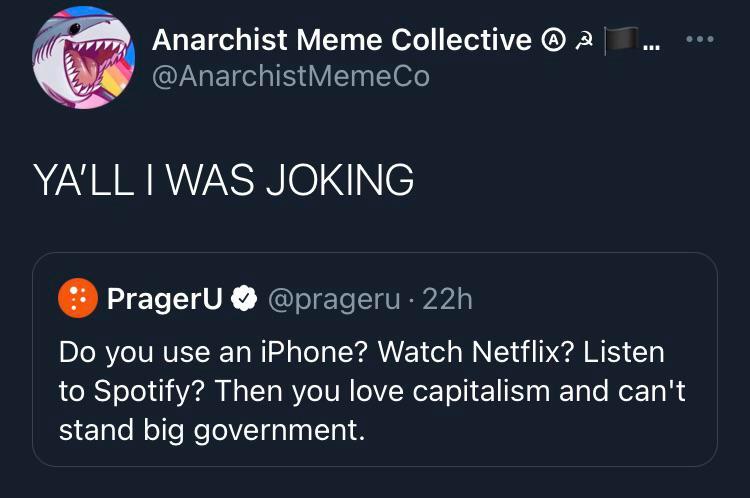Click "stand big government." in the quote
The height and width of the screenshot is (498, 750).
pyautogui.click(x=208, y=431)
